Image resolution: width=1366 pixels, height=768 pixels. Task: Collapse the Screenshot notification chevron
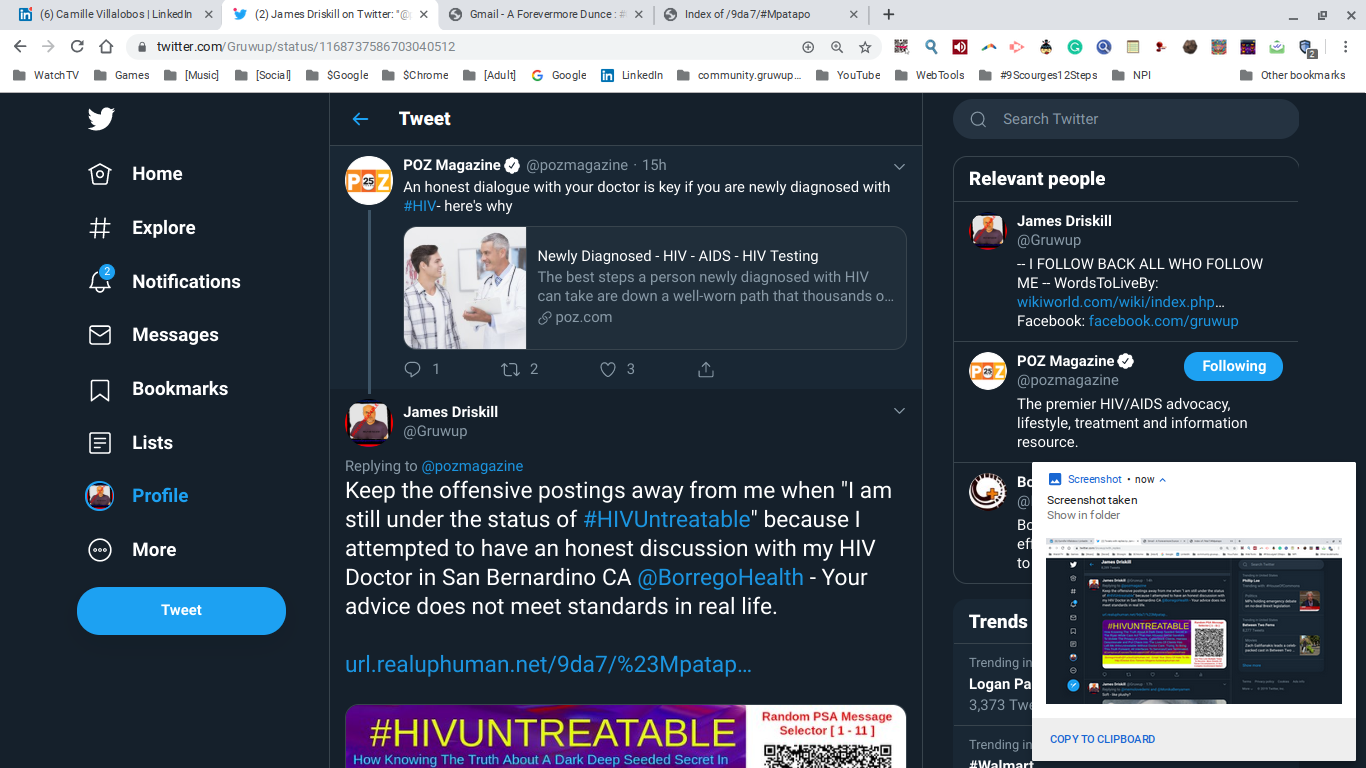pos(1162,480)
